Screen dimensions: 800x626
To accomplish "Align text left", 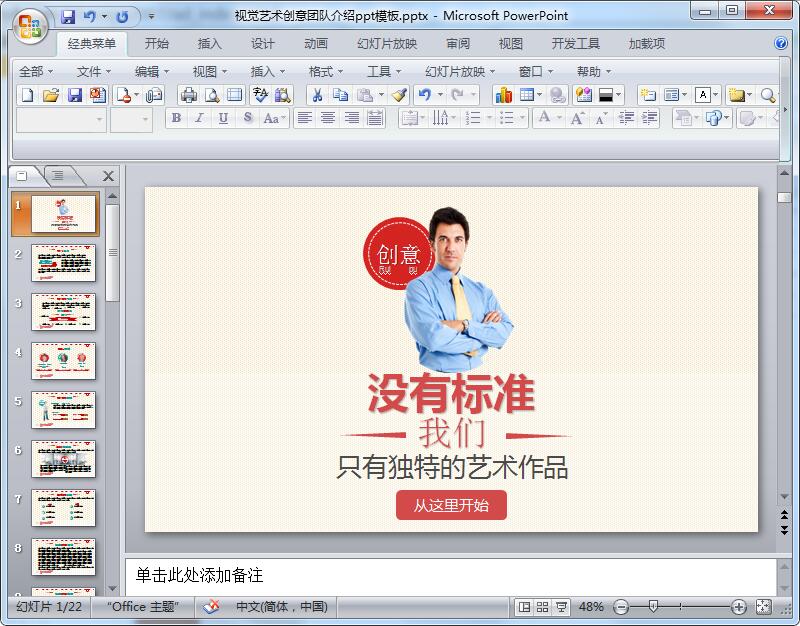I will (x=305, y=118).
